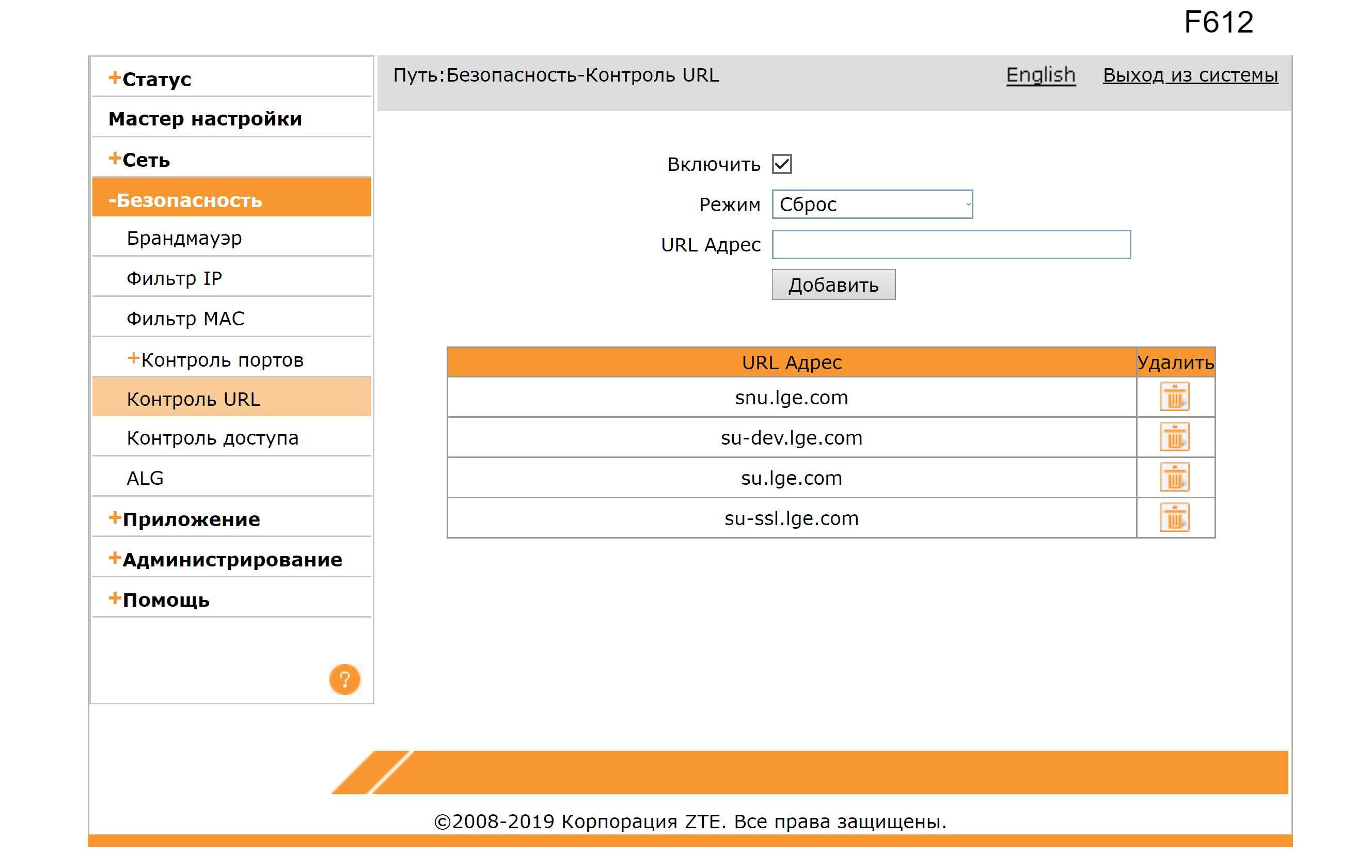Go to Фильтр MAC page

tap(185, 319)
